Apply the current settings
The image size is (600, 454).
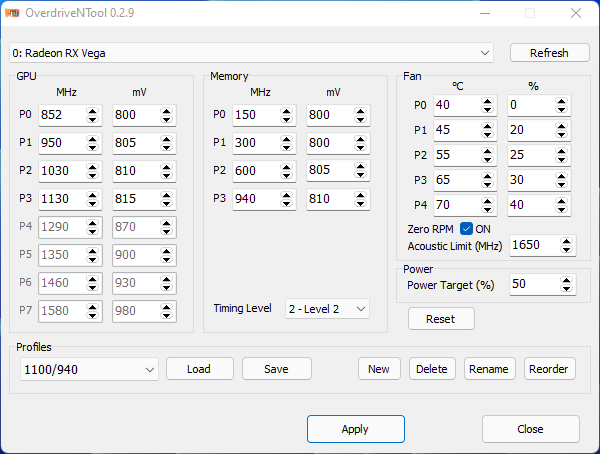click(x=355, y=429)
